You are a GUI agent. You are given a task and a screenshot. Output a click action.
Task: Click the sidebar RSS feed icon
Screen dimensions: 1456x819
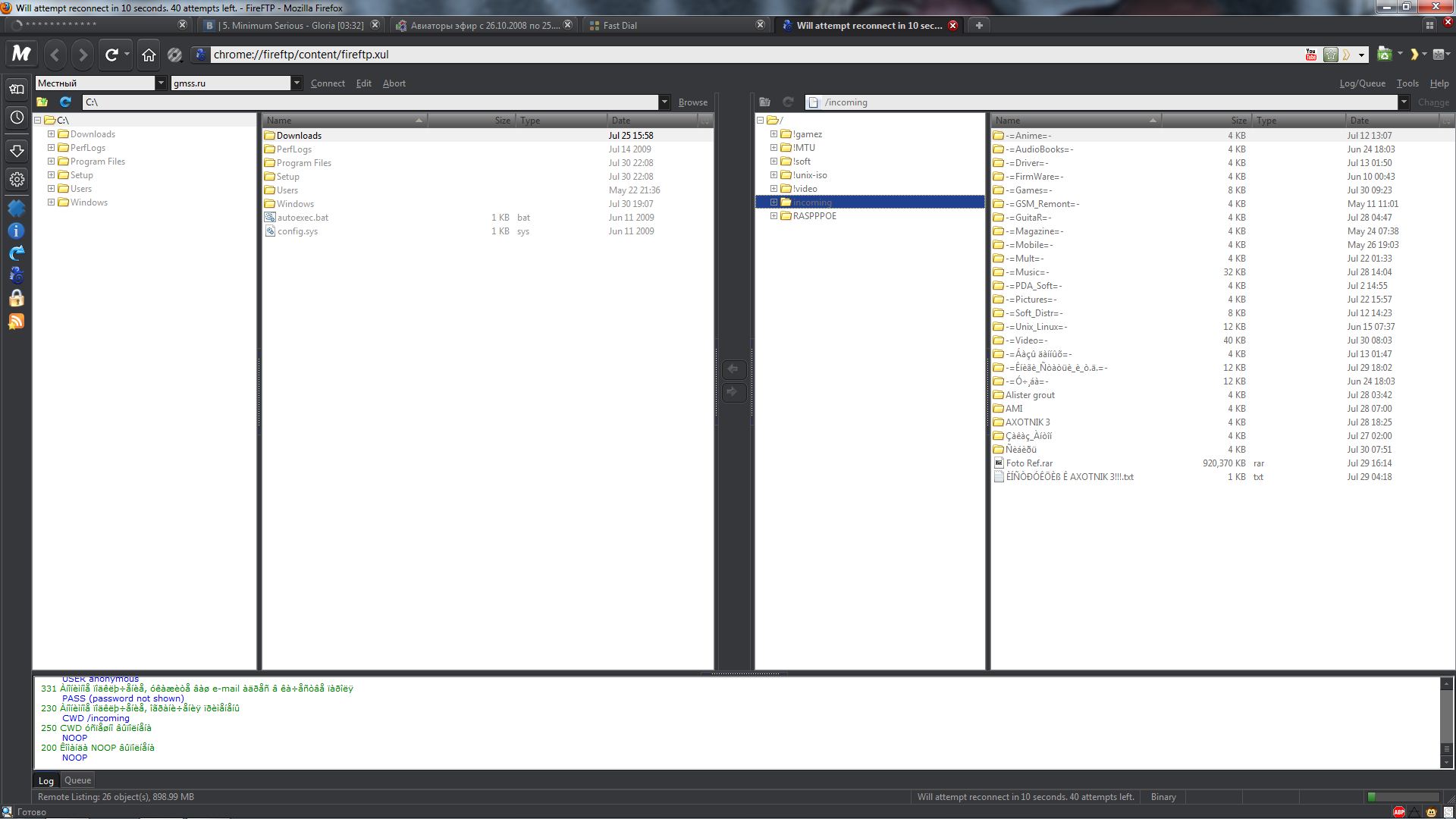click(x=17, y=322)
